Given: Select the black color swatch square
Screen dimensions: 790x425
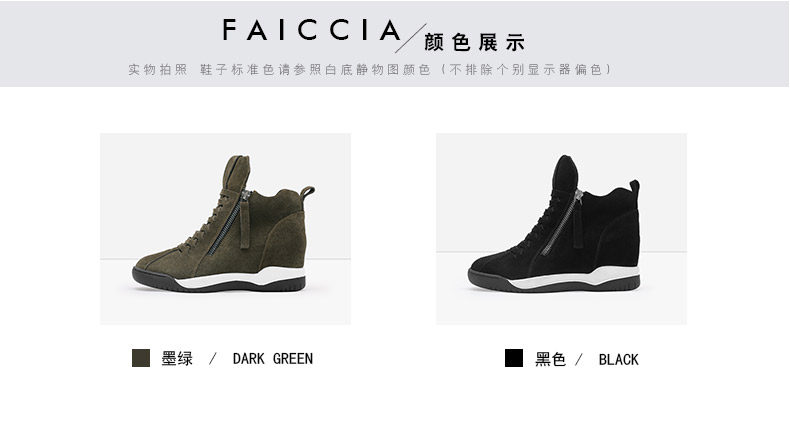Looking at the screenshot, I should pyautogui.click(x=514, y=358).
